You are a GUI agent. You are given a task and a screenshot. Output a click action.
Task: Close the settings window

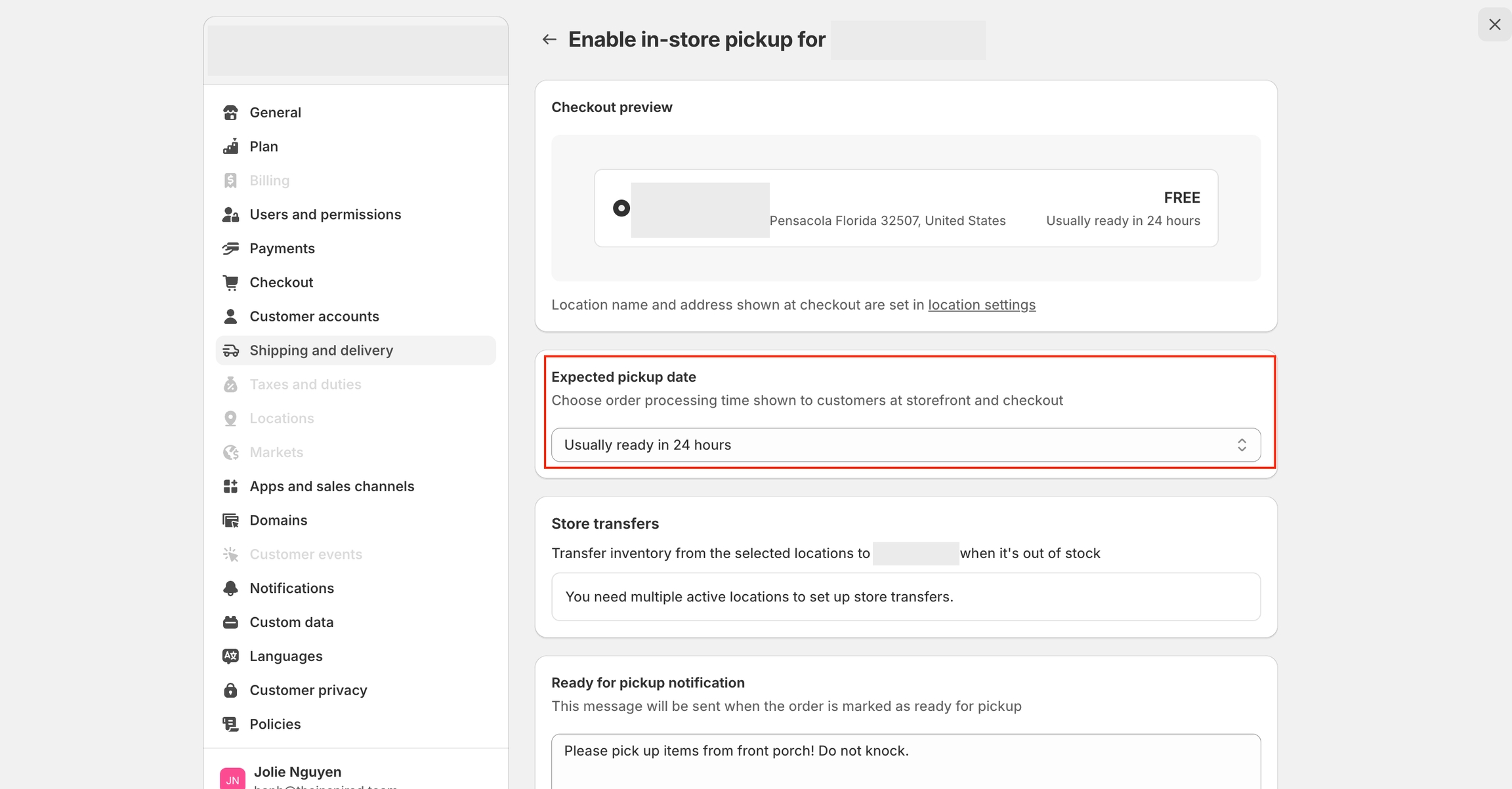pyautogui.click(x=1494, y=24)
